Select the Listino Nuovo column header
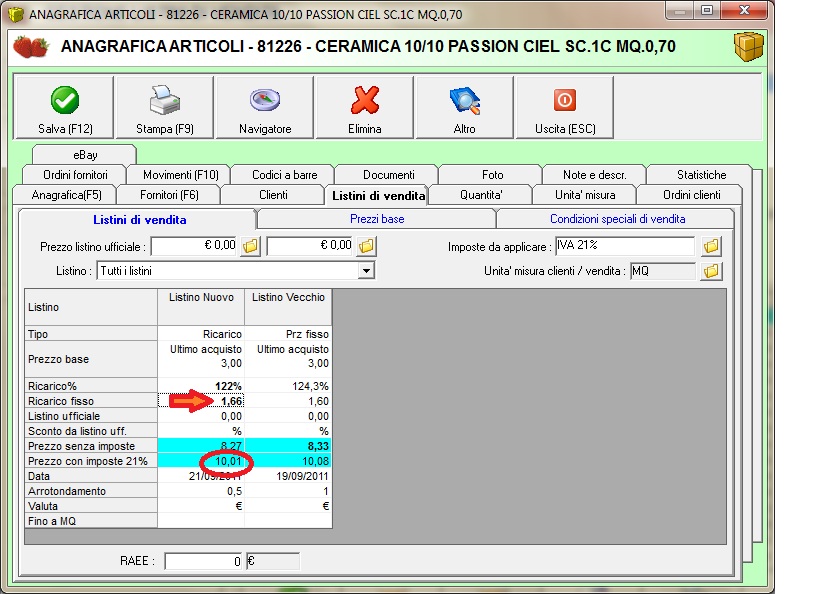 pos(201,307)
